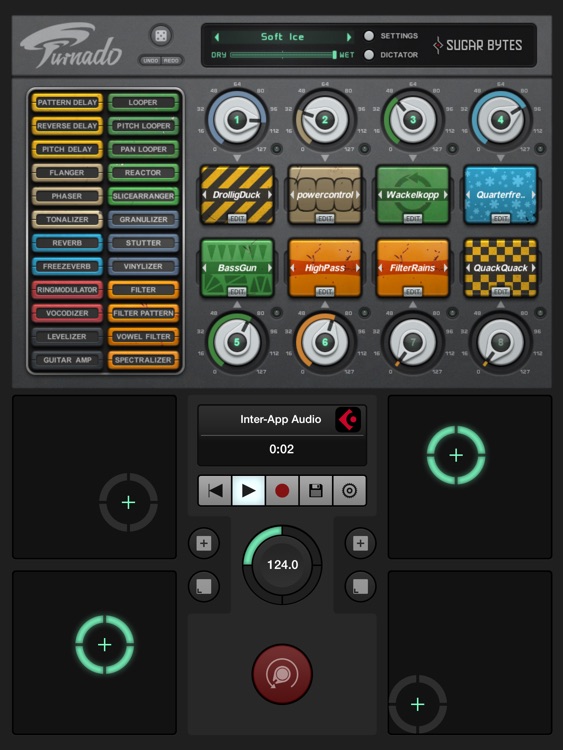Toggle small button beside knob 6
This screenshot has height=750, width=563.
click(x=365, y=313)
